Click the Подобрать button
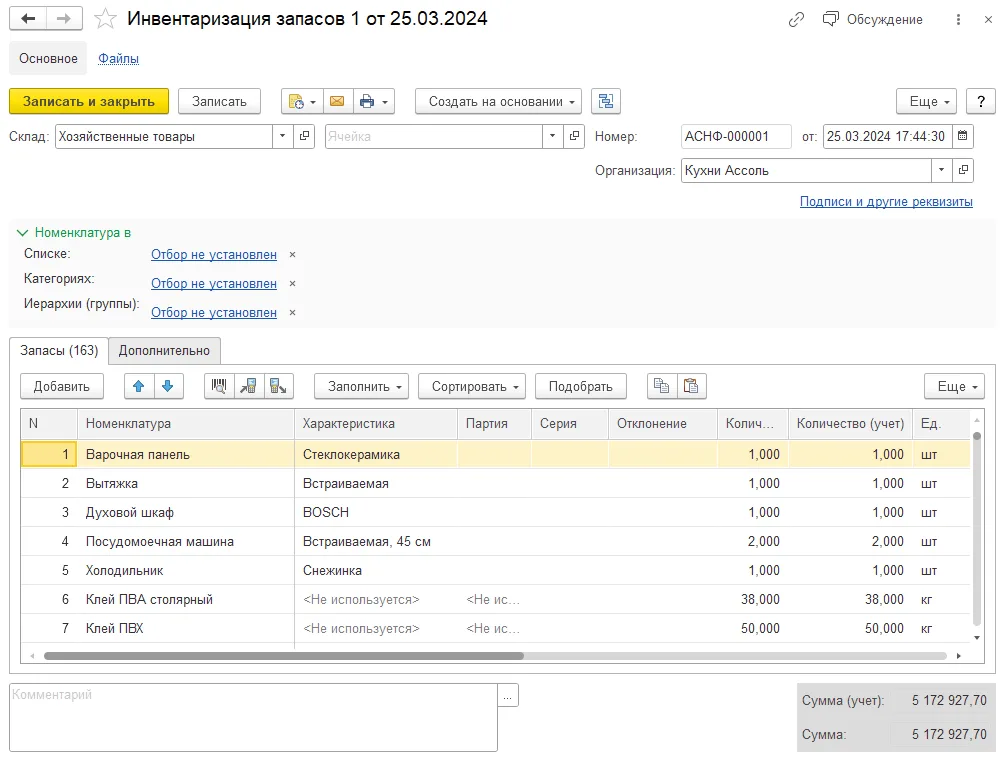Image resolution: width=1006 pixels, height=757 pixels. (581, 386)
